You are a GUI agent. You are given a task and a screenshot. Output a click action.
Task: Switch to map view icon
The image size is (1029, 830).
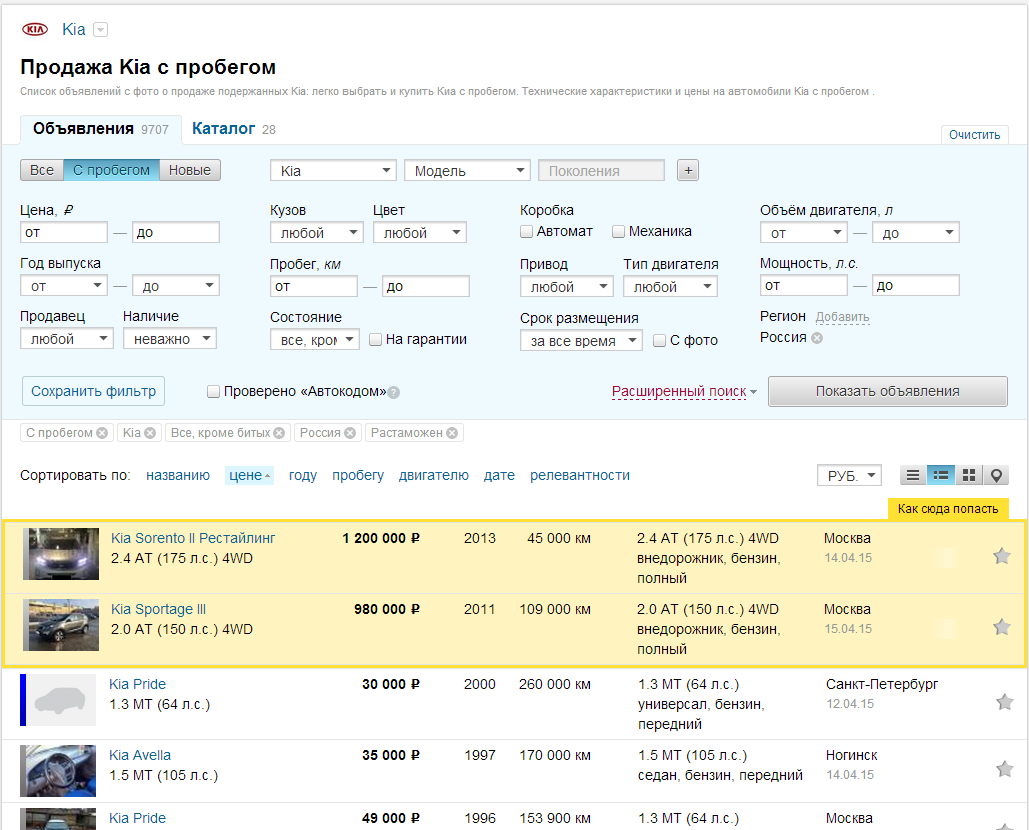click(996, 475)
